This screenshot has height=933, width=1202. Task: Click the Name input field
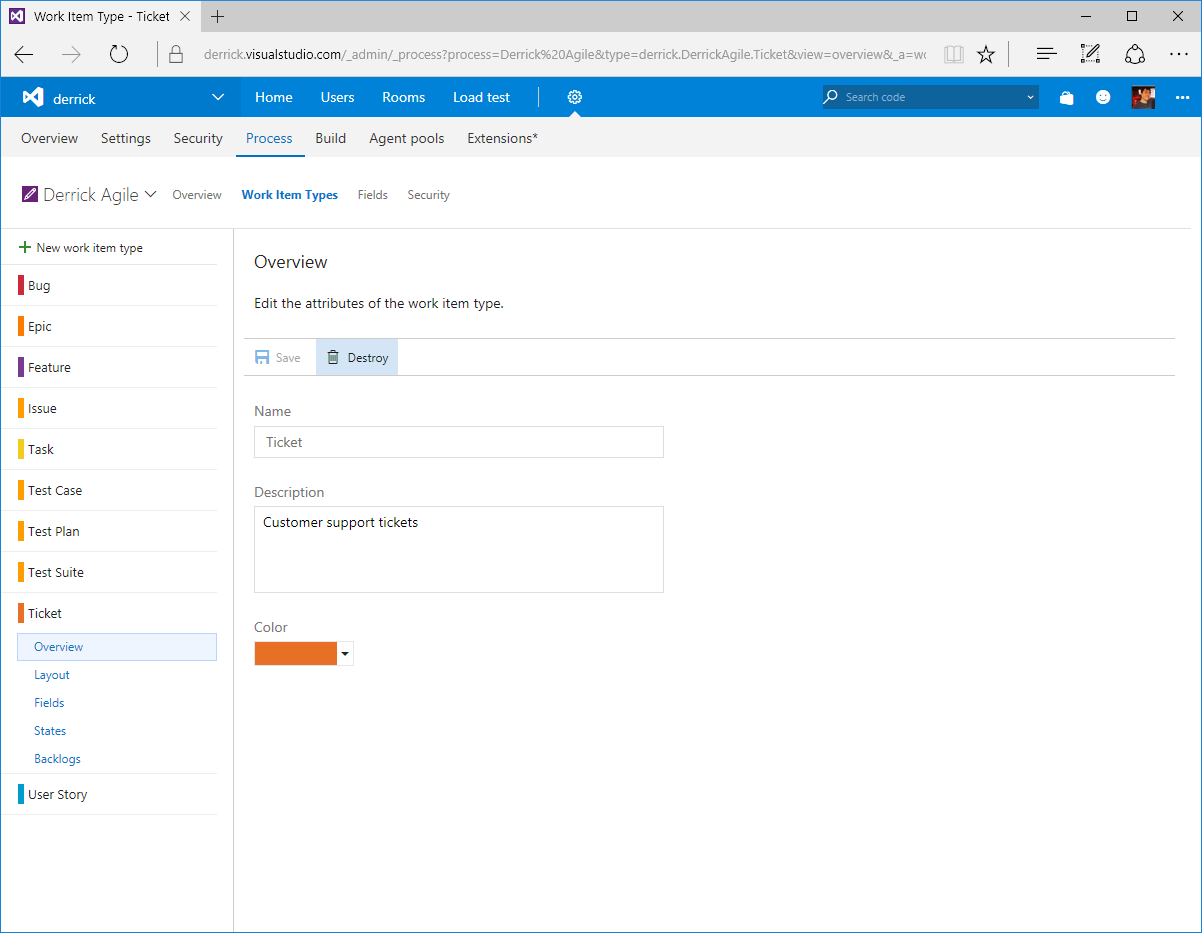point(459,442)
